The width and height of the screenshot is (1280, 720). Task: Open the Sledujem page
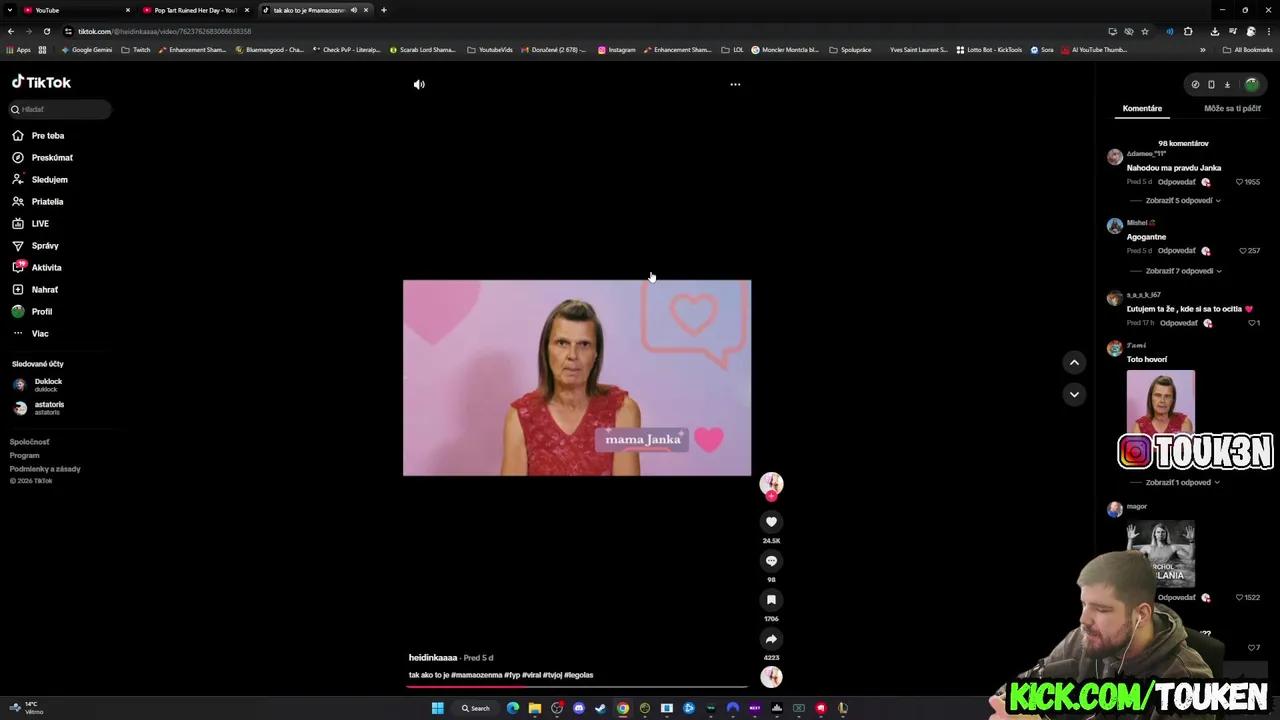tap(49, 180)
